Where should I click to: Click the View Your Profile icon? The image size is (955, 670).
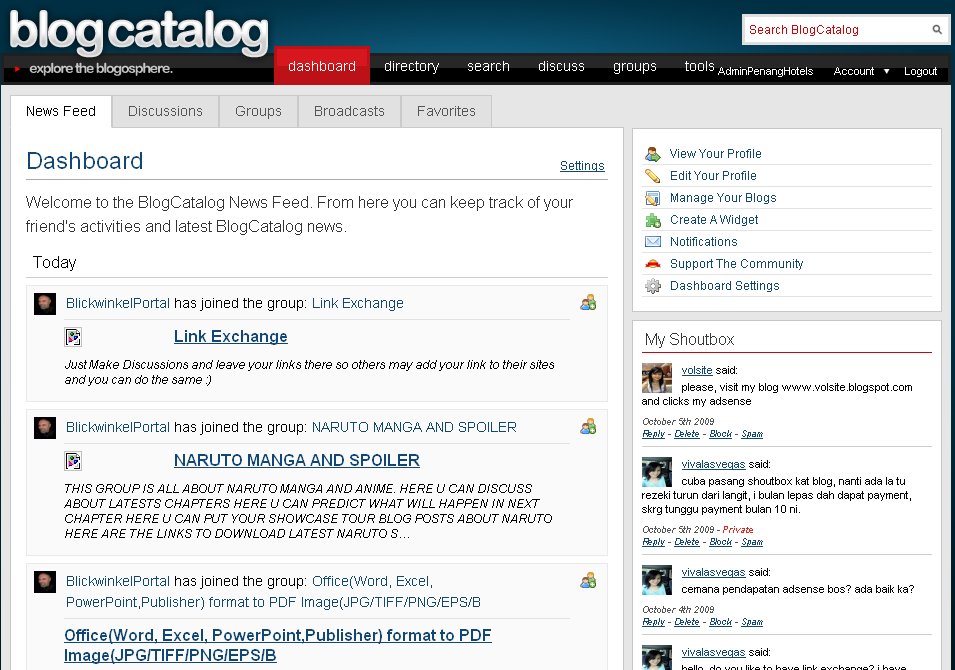[x=652, y=154]
